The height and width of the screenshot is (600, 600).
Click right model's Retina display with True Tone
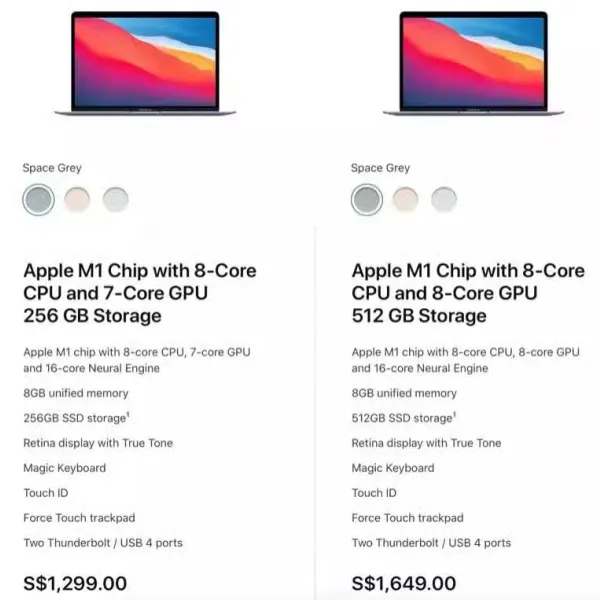tap(426, 443)
